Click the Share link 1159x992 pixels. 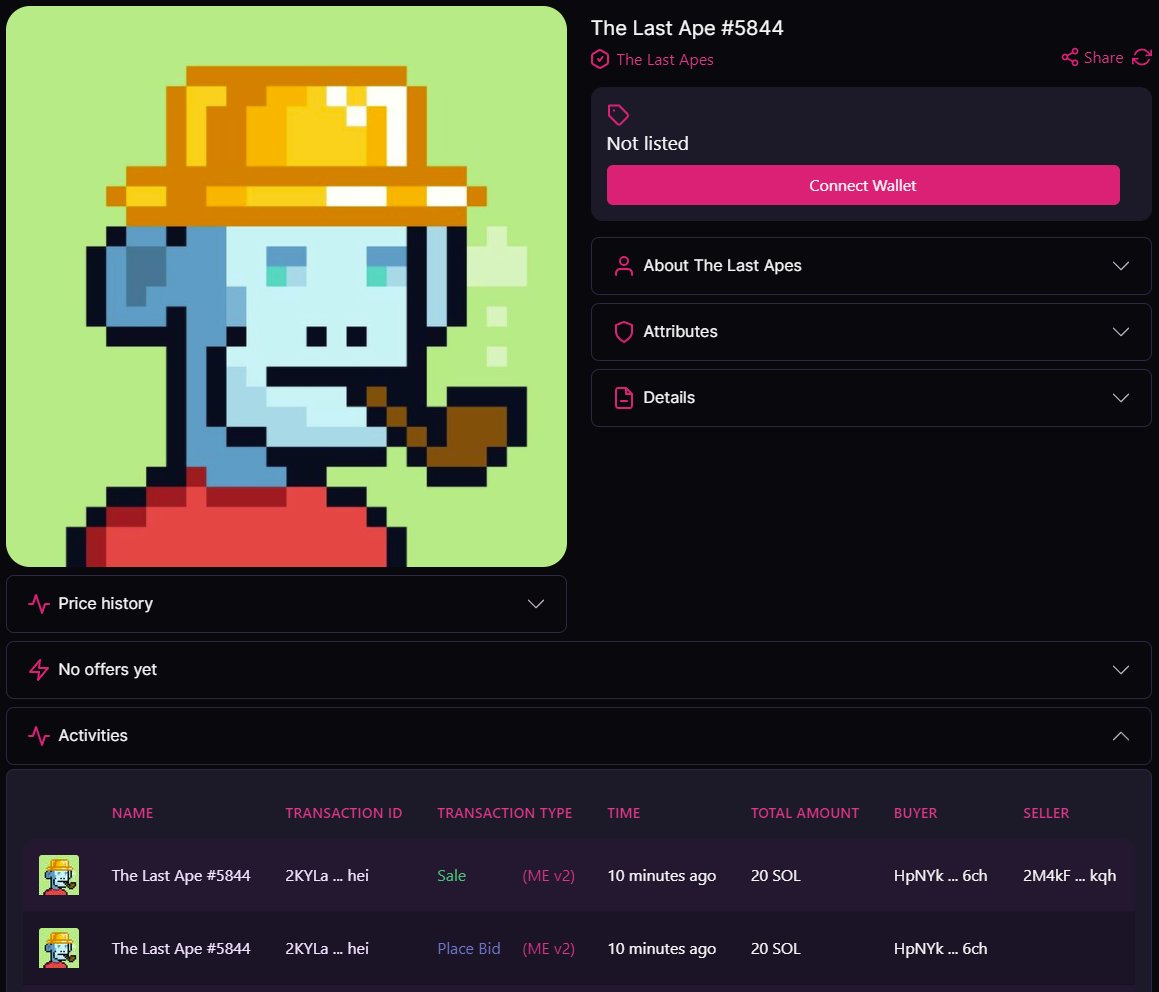pyautogui.click(x=1103, y=58)
